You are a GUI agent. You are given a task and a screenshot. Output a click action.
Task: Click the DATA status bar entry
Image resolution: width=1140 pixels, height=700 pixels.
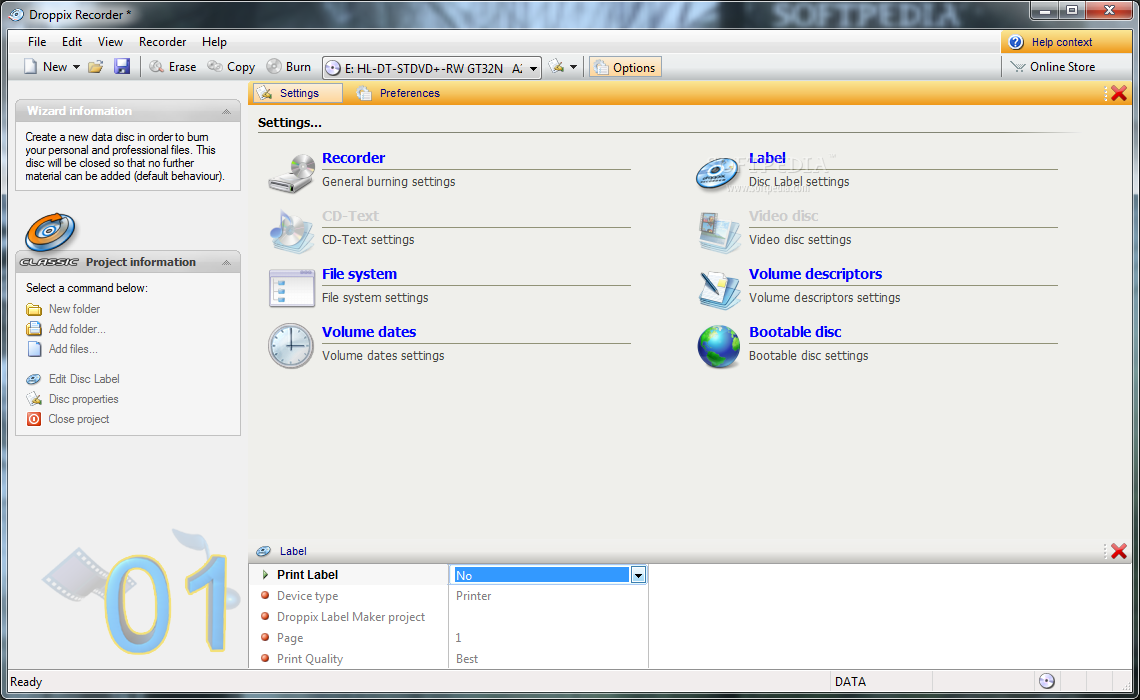coord(850,681)
